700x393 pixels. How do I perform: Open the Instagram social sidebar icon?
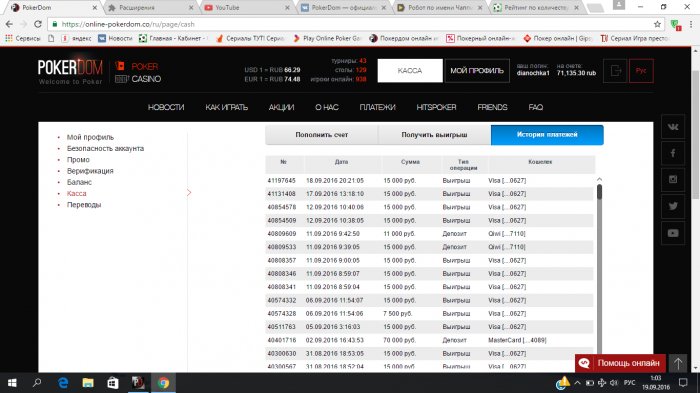673,180
